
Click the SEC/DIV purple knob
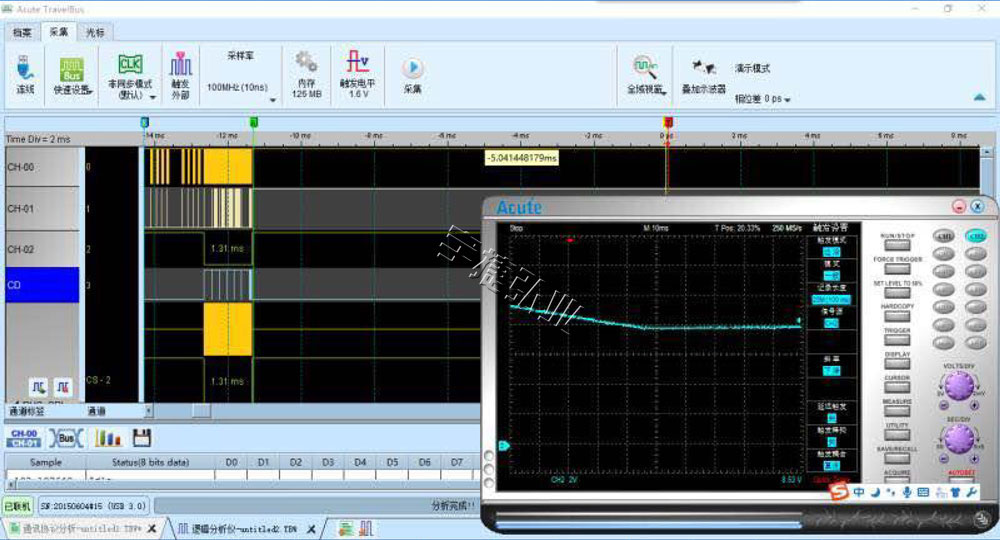tap(959, 438)
